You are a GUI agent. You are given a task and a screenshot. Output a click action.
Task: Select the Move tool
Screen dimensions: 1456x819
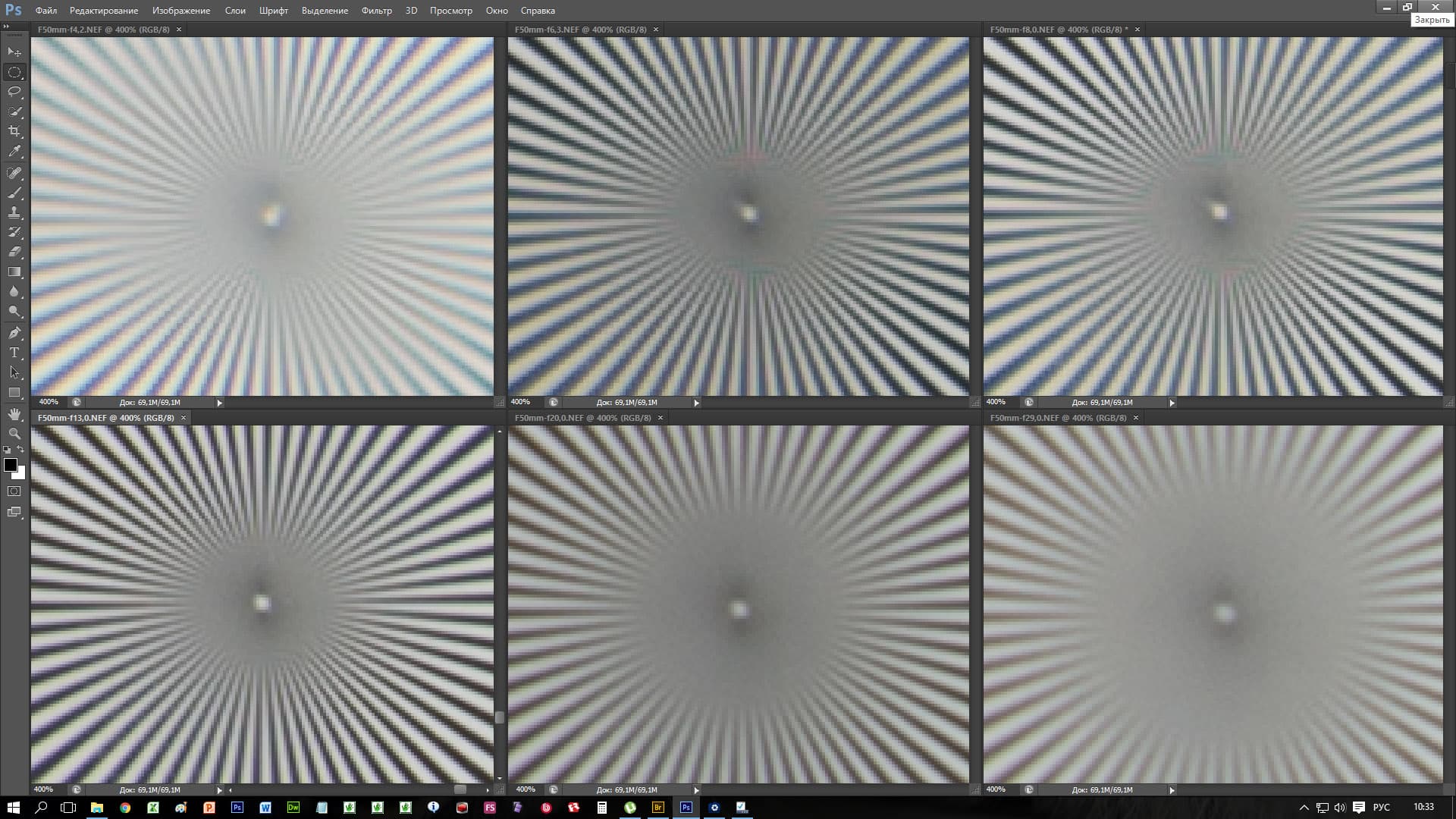click(14, 52)
